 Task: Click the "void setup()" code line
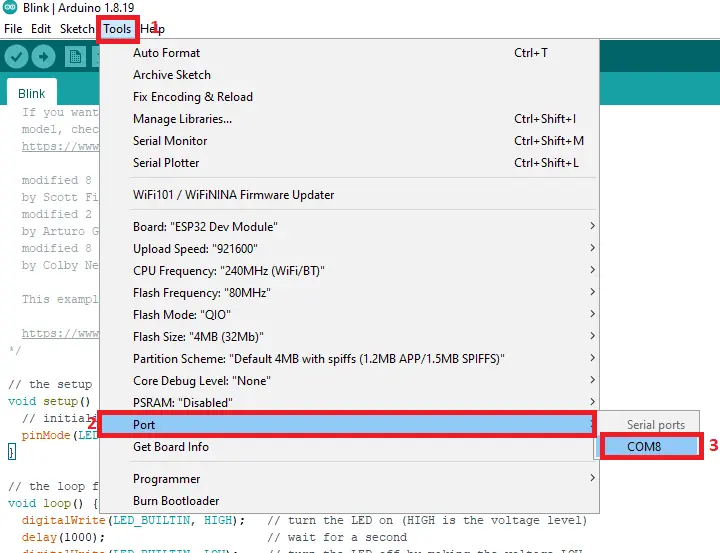click(49, 401)
